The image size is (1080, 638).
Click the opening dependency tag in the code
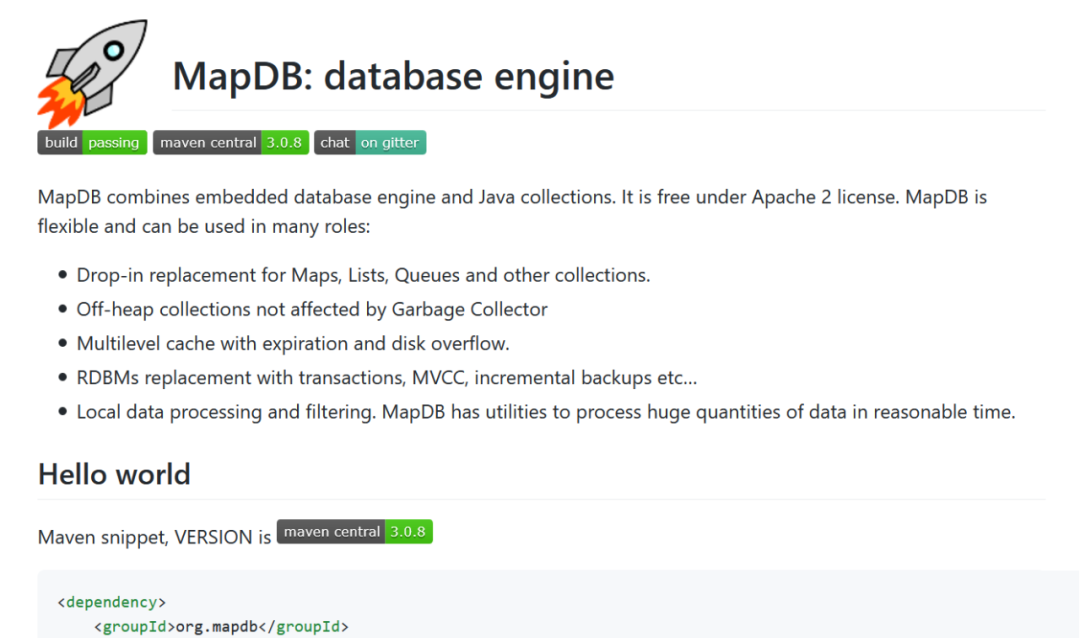pyautogui.click(x=112, y=602)
